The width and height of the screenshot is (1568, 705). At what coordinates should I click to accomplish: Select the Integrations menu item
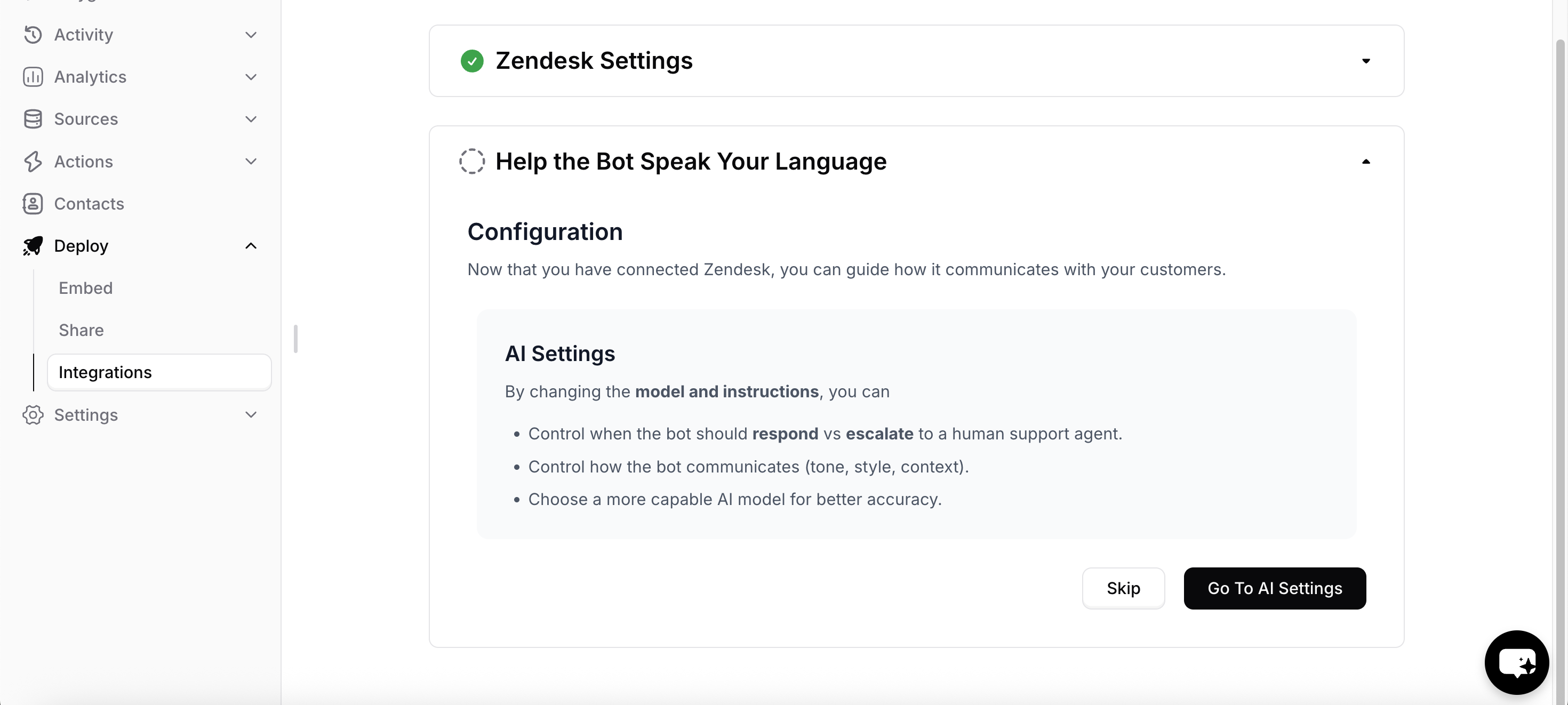click(159, 372)
